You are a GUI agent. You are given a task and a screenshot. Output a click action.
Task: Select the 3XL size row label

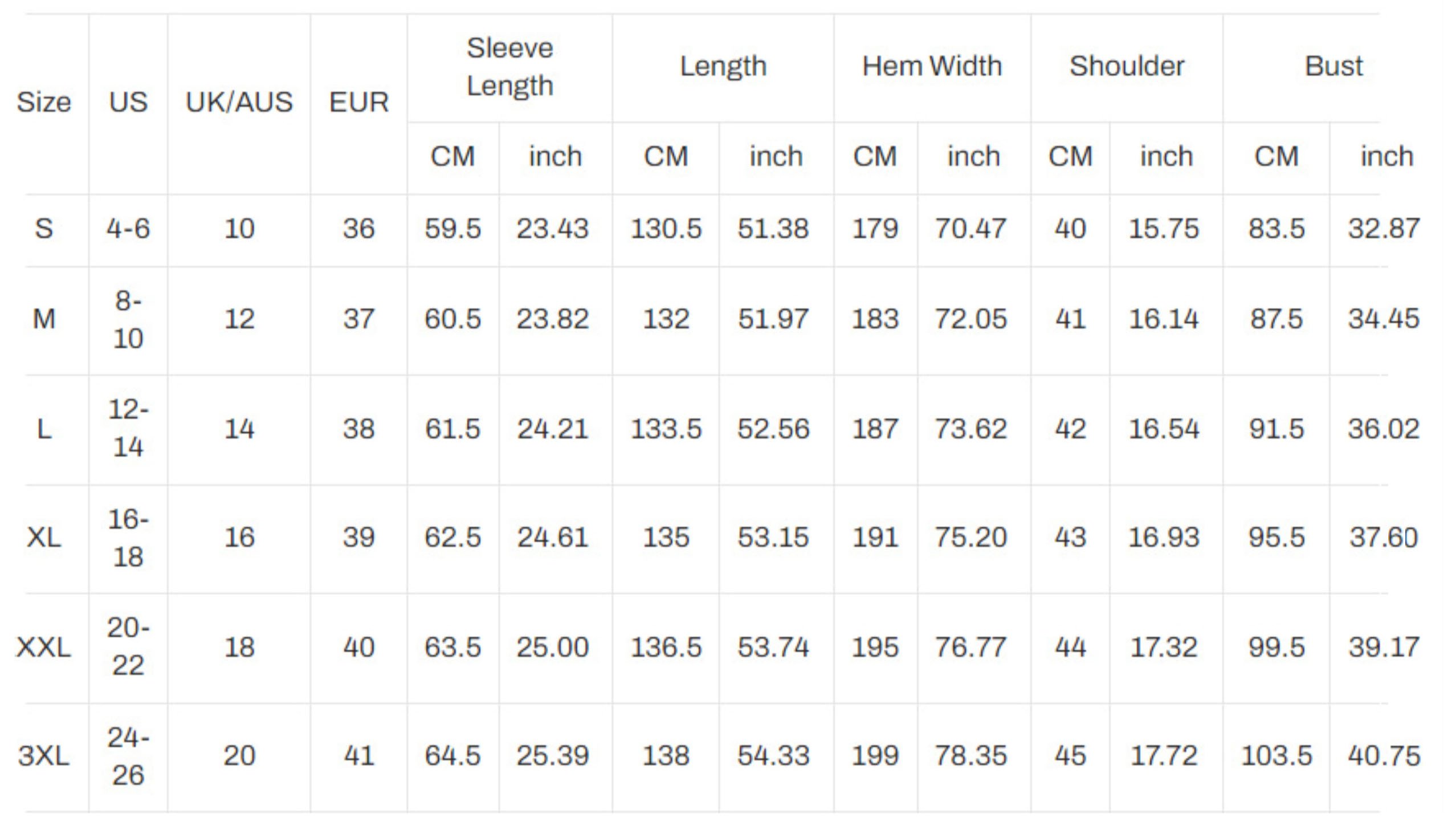click(44, 756)
